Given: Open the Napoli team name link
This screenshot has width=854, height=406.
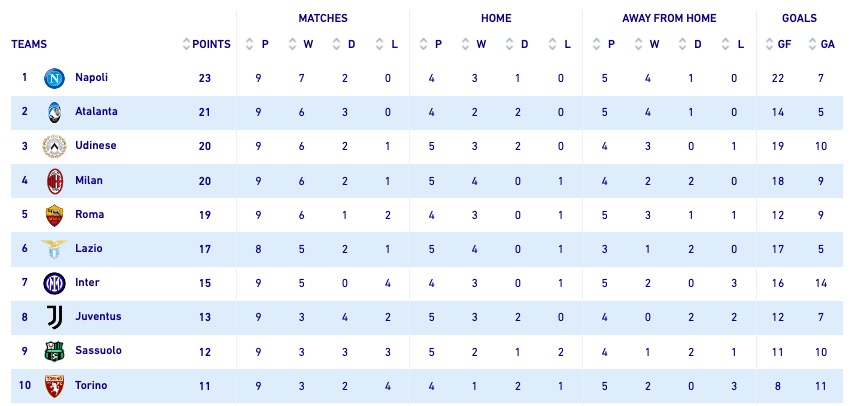Looking at the screenshot, I should point(91,77).
